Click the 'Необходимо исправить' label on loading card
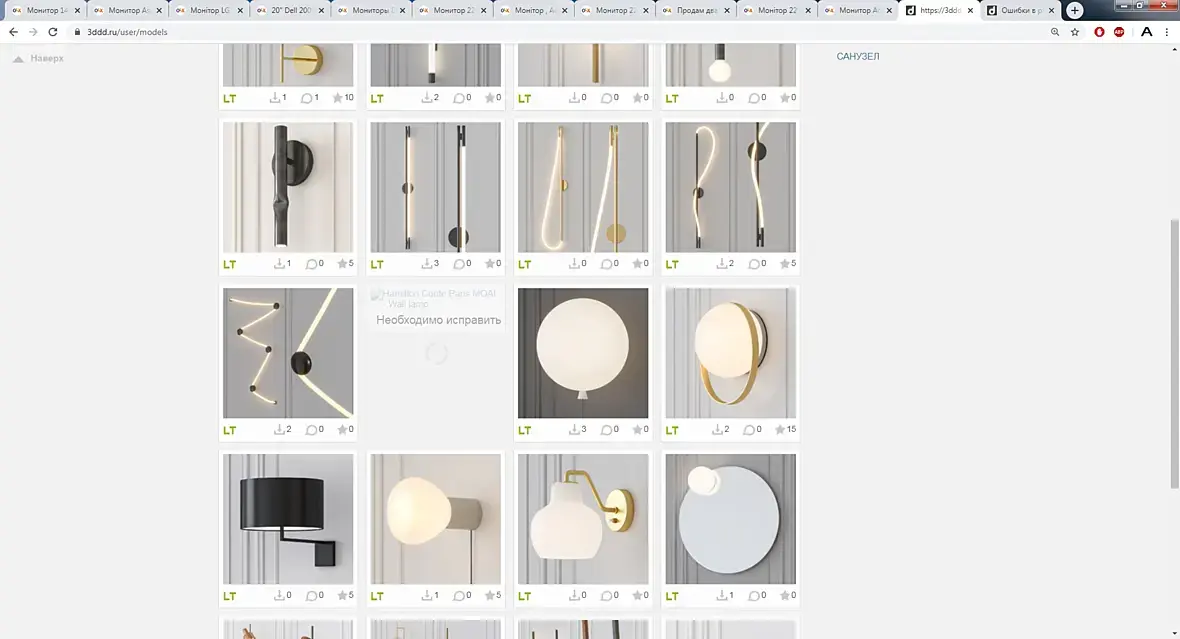 [438, 320]
